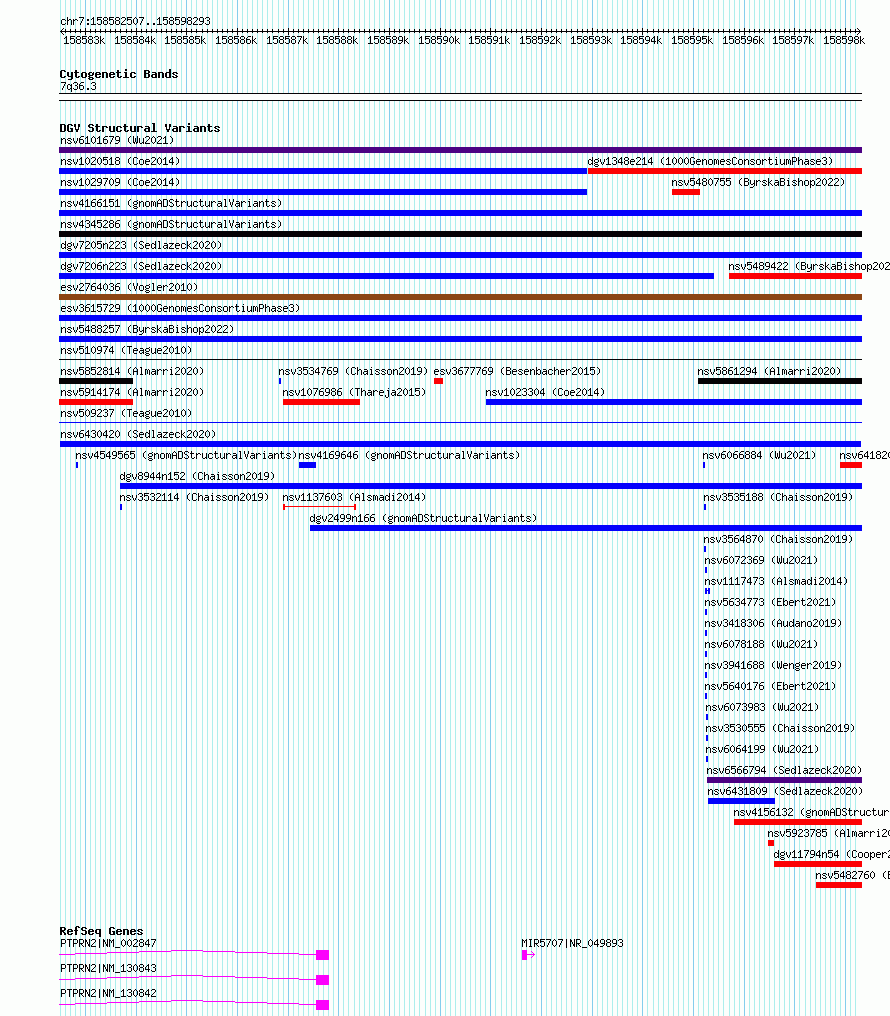Click the small blue bar under nsv4169646
Viewport: 890px width, 1016px height.
tap(307, 465)
